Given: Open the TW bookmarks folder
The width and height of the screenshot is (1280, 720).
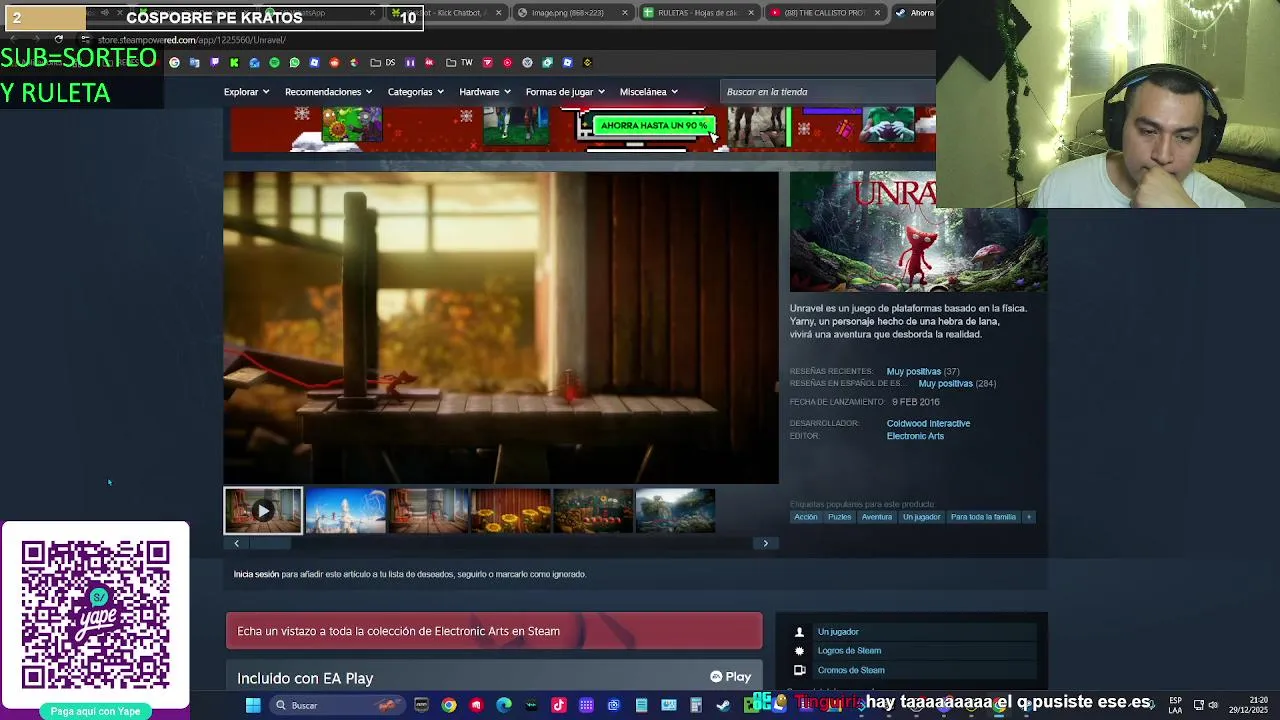Looking at the screenshot, I should click(459, 62).
